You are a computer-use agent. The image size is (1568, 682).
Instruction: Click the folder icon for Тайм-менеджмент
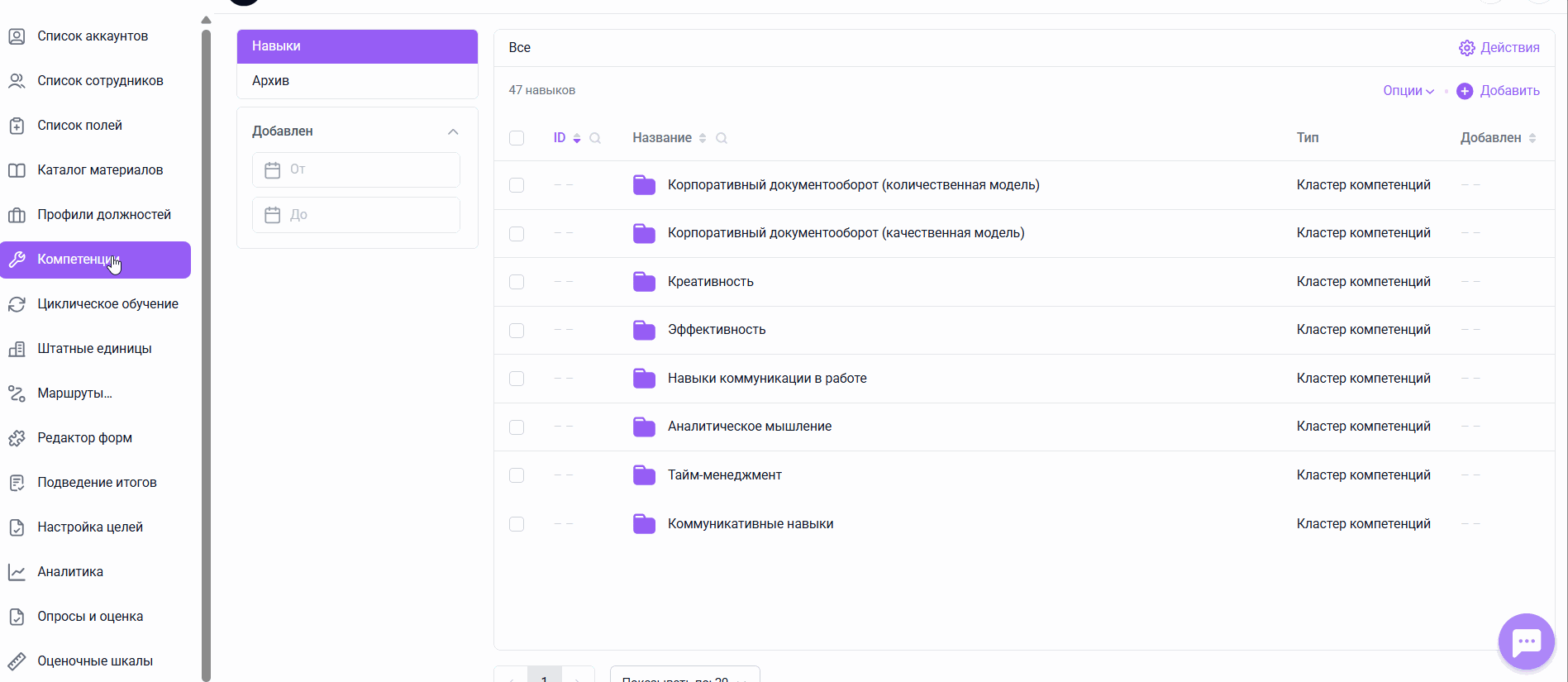644,475
